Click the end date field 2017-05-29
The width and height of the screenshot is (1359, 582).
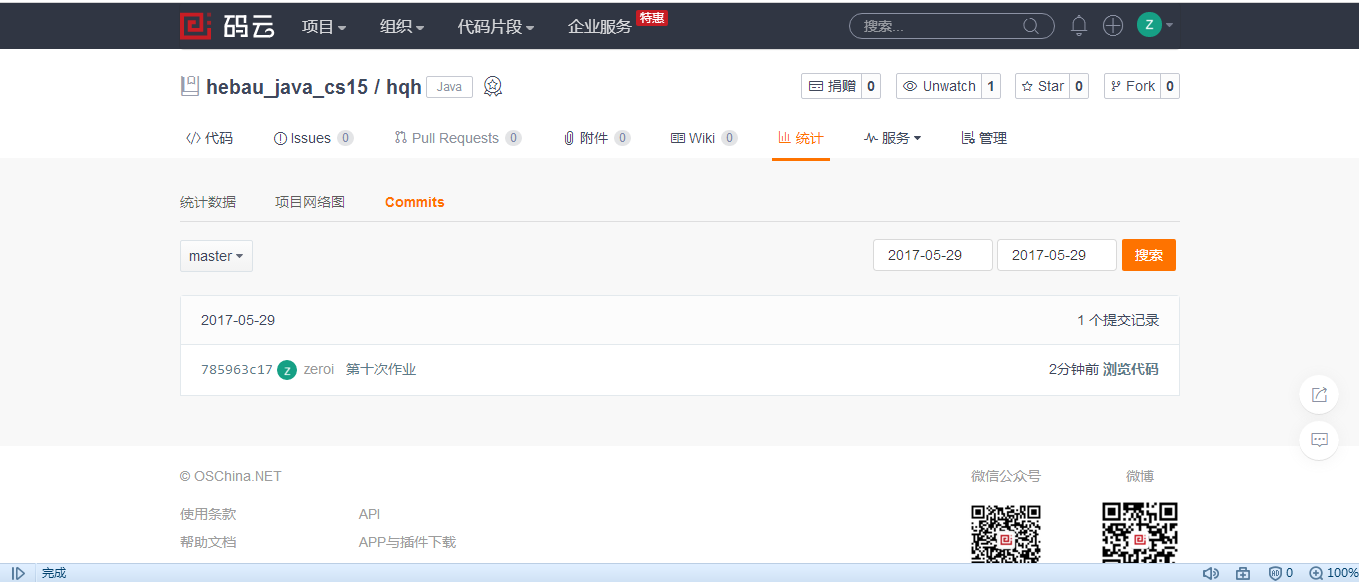pos(1057,255)
